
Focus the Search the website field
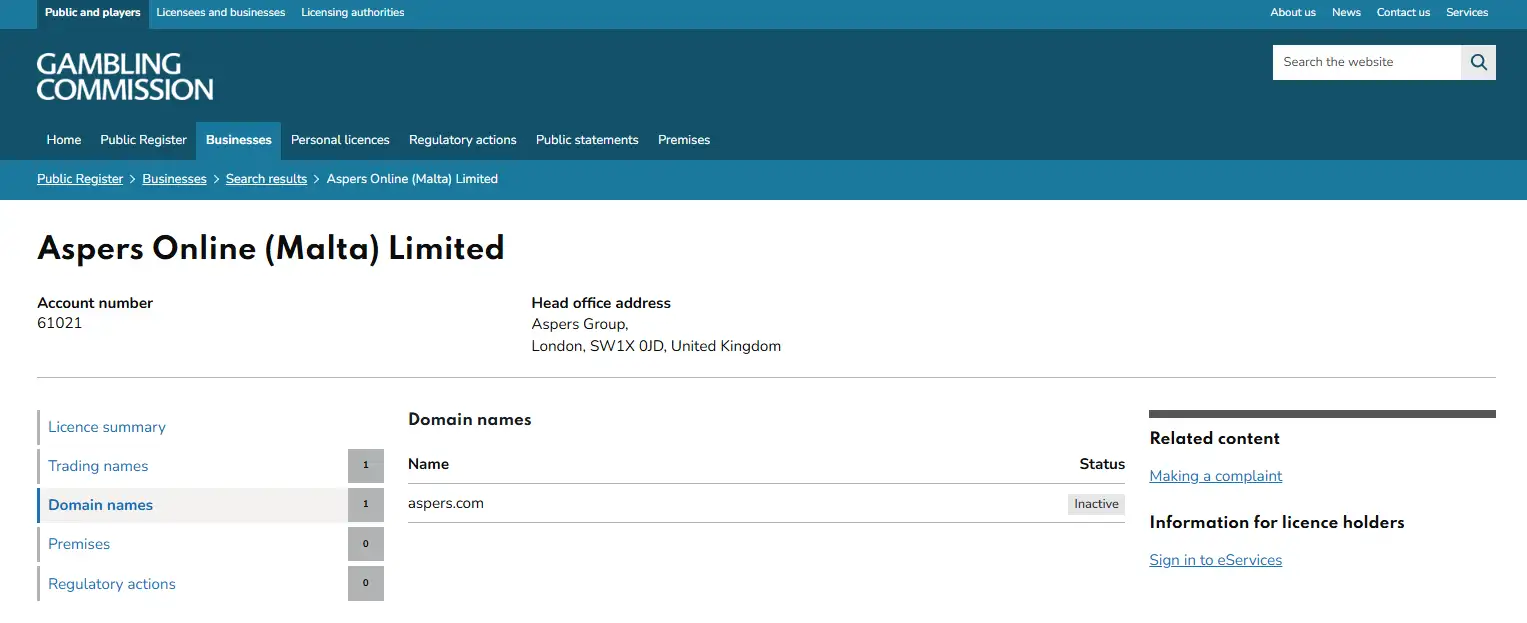[x=1367, y=62]
